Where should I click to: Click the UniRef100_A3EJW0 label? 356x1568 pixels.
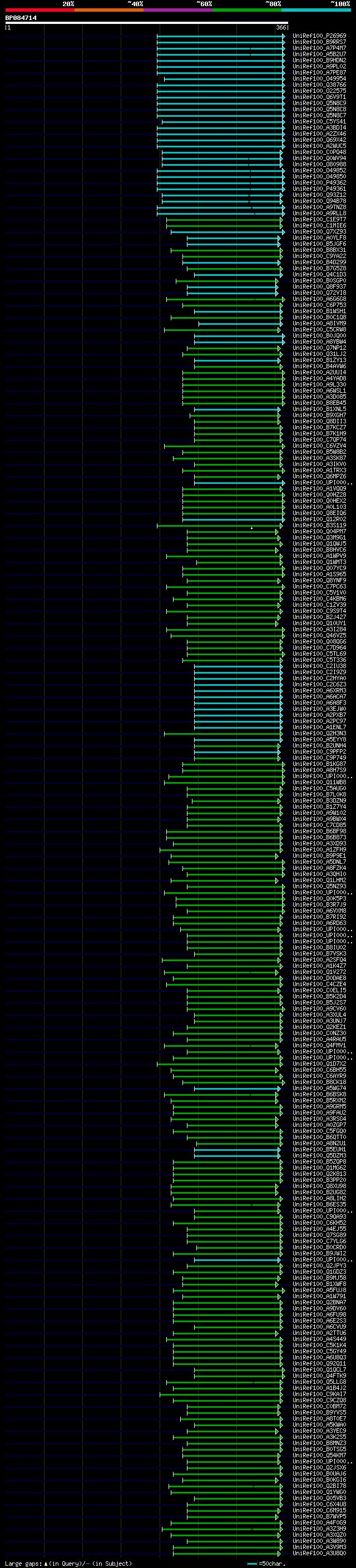[319, 709]
